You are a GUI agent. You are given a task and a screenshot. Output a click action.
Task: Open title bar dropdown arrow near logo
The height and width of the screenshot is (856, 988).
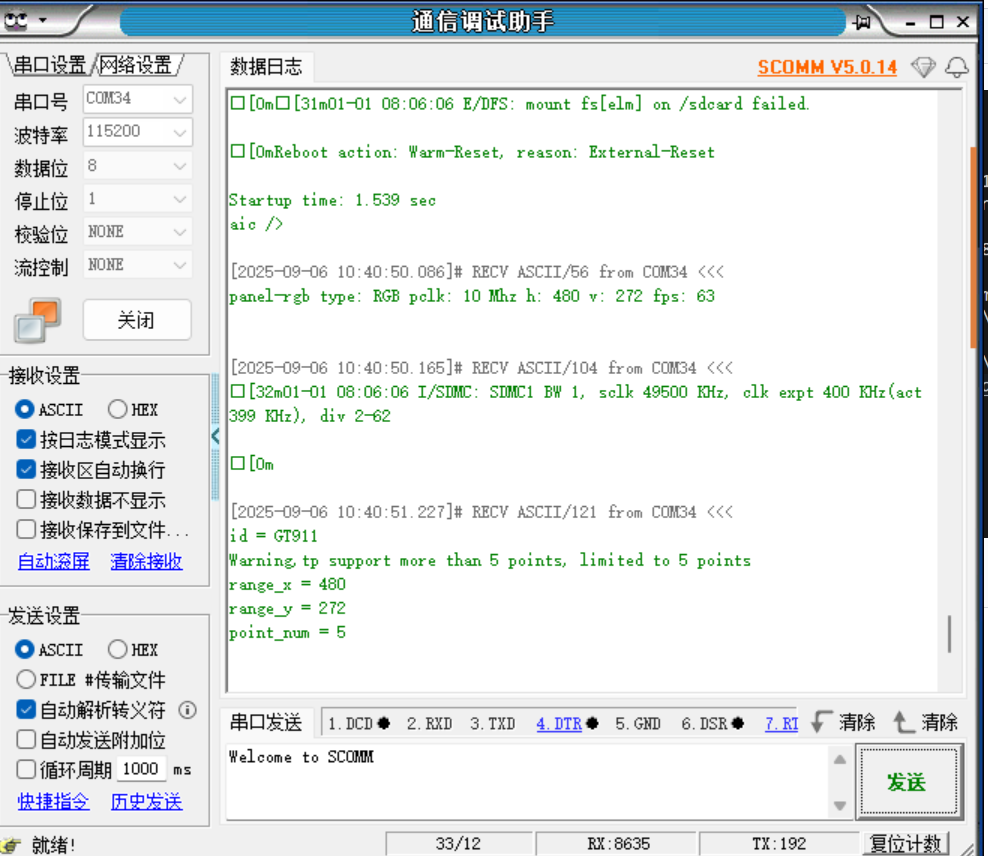click(43, 21)
